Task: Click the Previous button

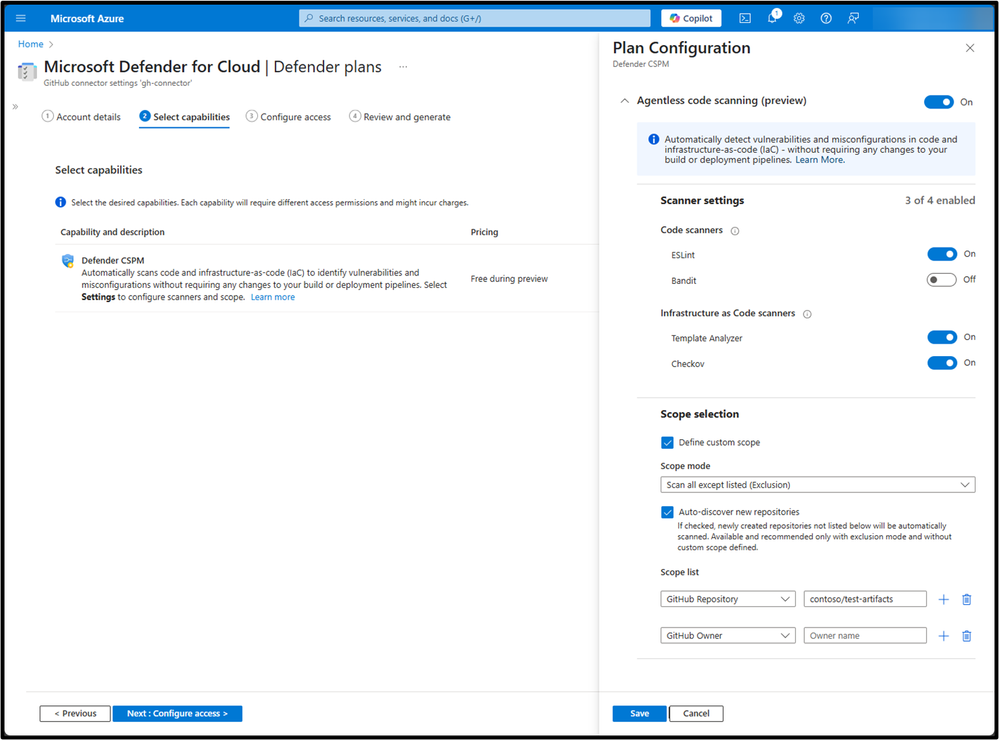Action: [x=75, y=713]
